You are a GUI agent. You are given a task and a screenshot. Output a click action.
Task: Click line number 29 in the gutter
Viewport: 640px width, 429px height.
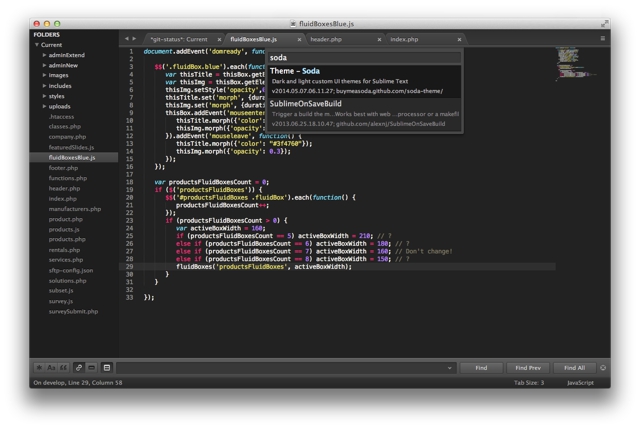tap(129, 267)
